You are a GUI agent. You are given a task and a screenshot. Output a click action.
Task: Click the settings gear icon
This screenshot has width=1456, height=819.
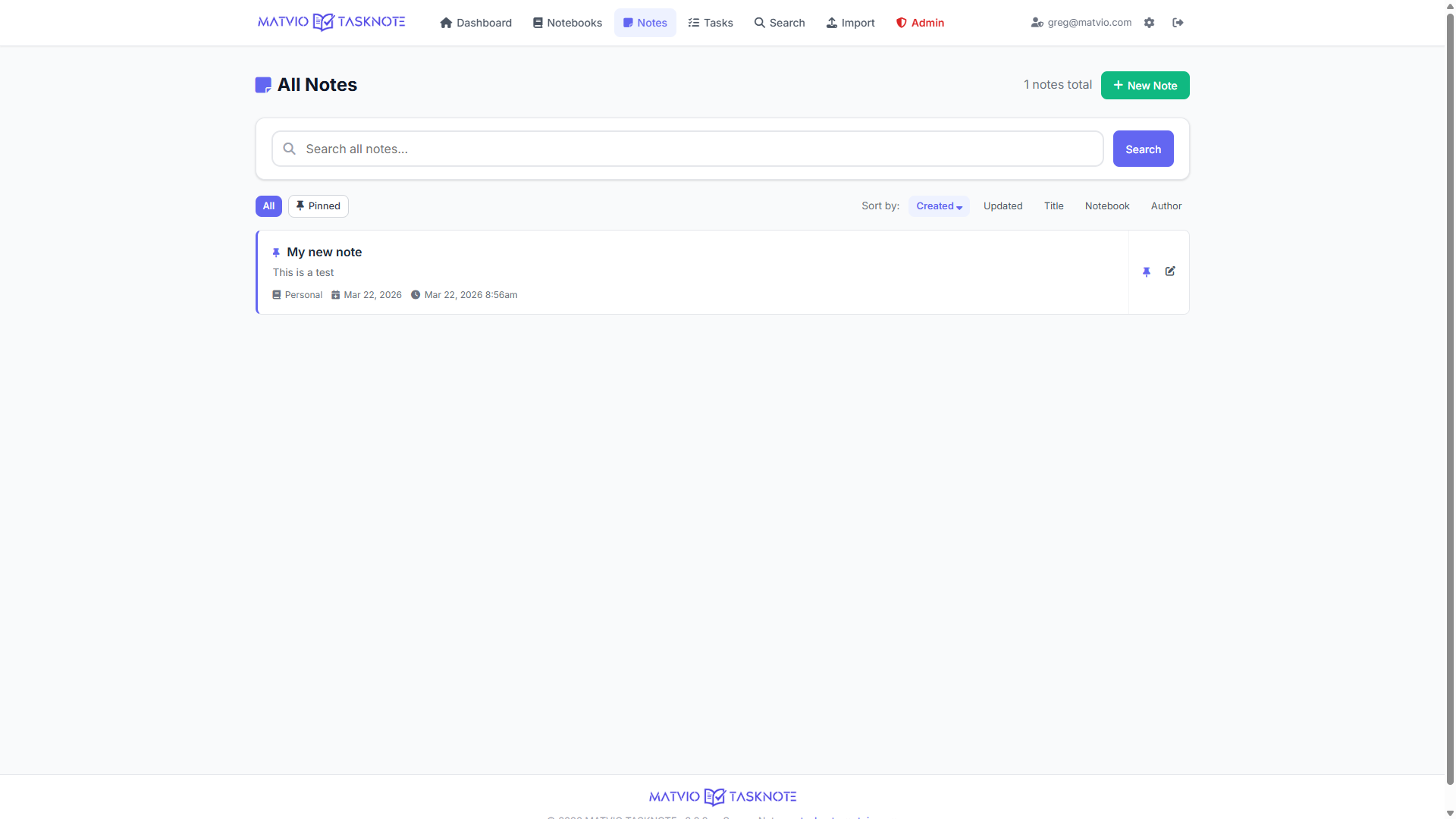1149,23
